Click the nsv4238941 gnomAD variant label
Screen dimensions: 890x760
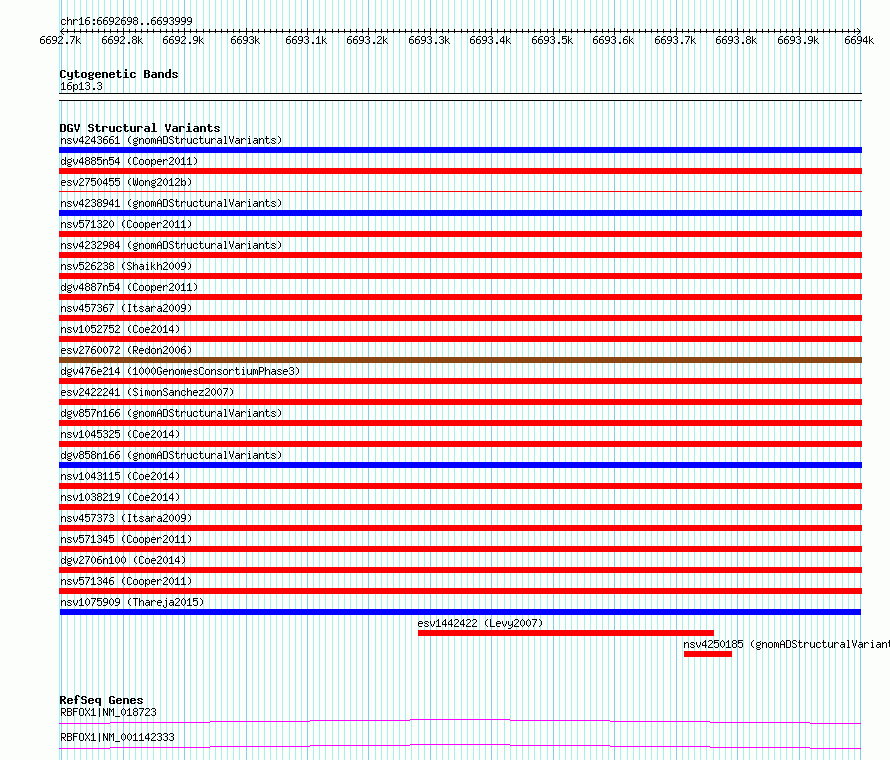coord(171,203)
